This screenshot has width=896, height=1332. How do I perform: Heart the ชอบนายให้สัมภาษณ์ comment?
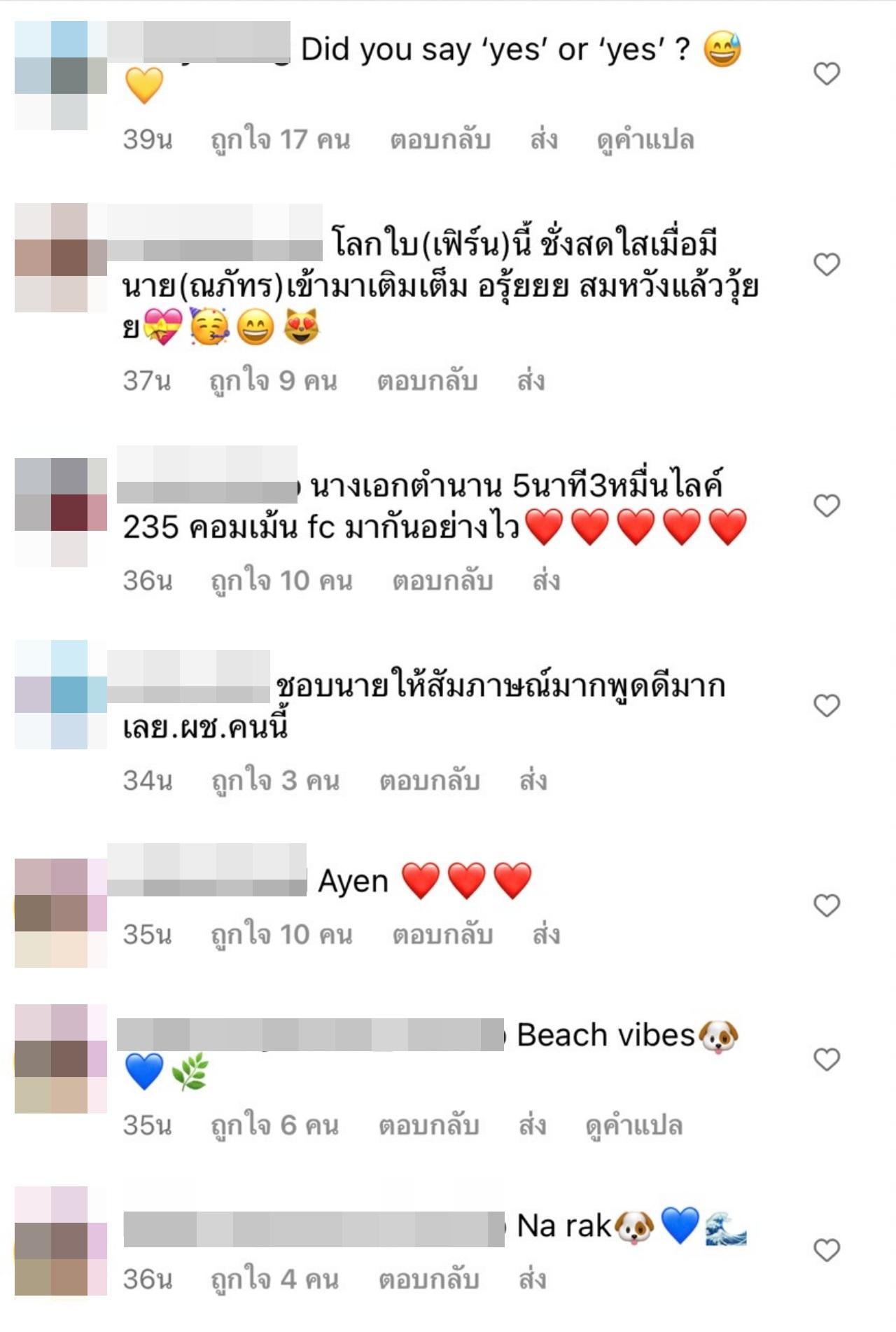(x=827, y=705)
